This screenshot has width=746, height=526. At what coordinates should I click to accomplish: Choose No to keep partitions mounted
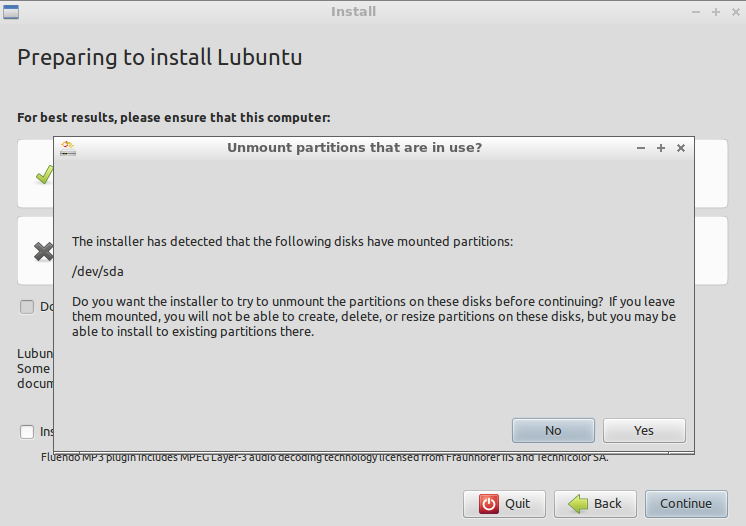(553, 430)
